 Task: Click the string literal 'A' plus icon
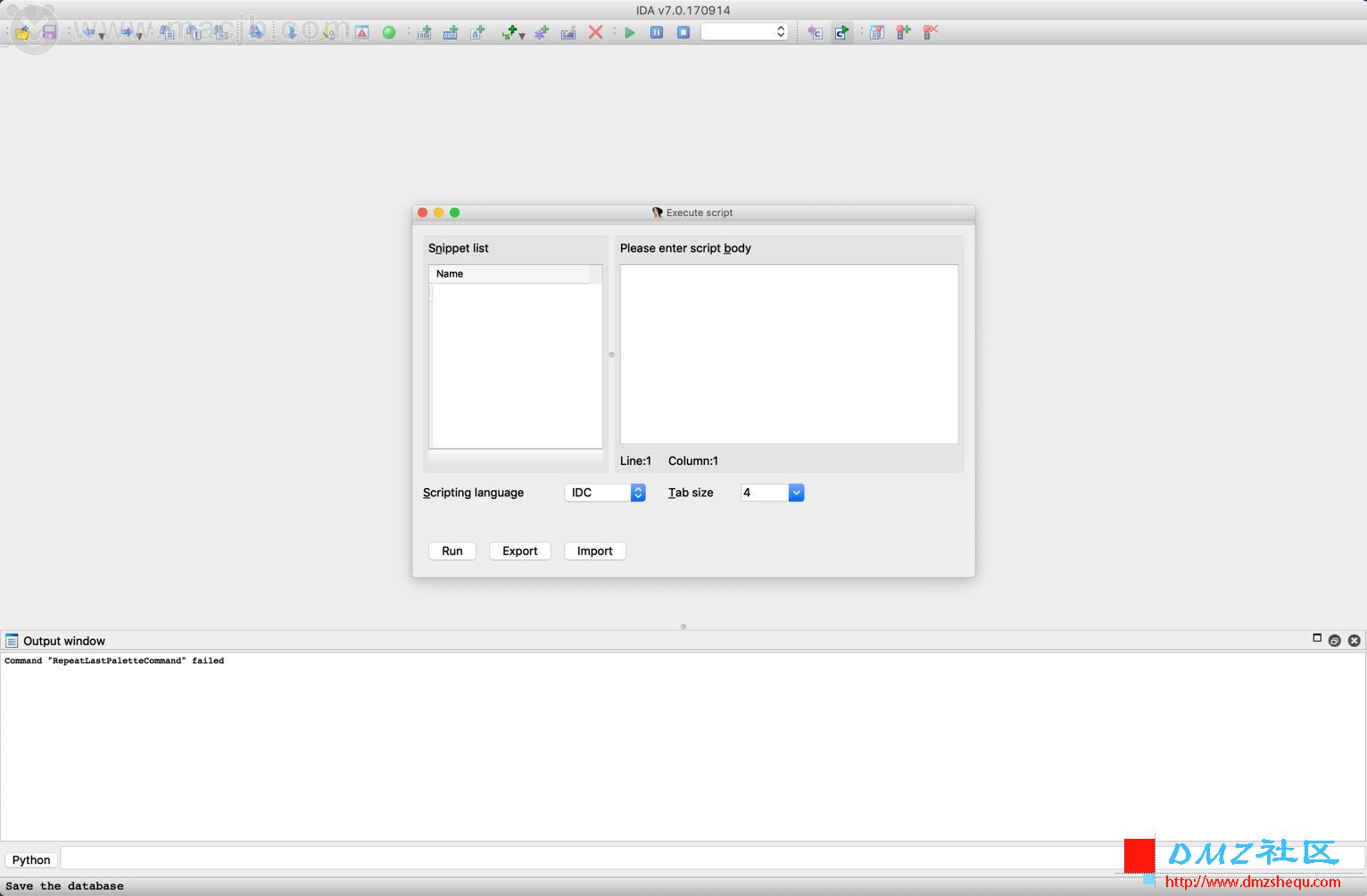point(477,32)
